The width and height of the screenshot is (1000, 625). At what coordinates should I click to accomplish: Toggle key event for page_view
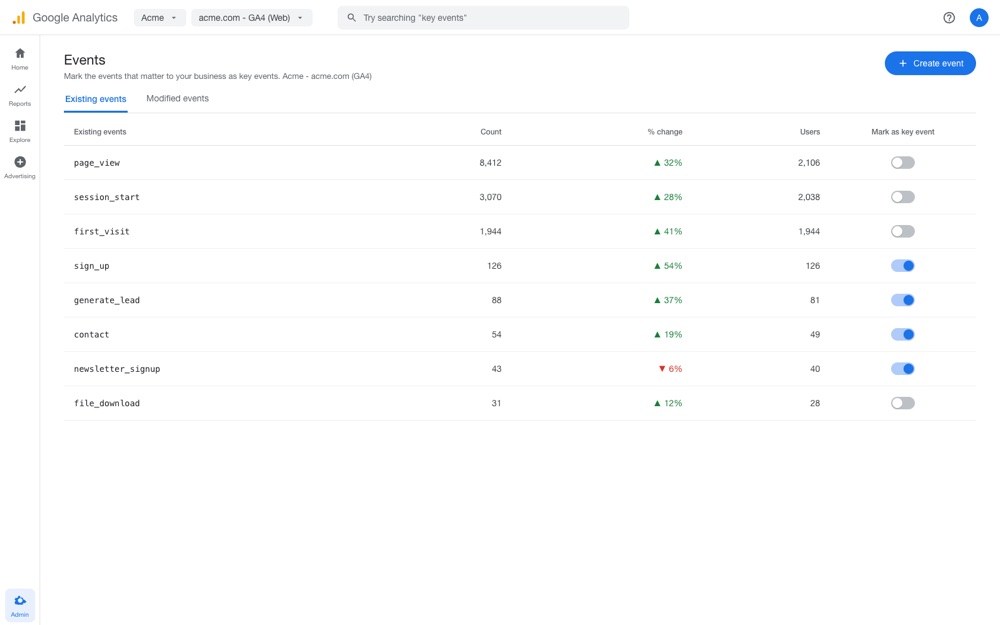tap(902, 163)
